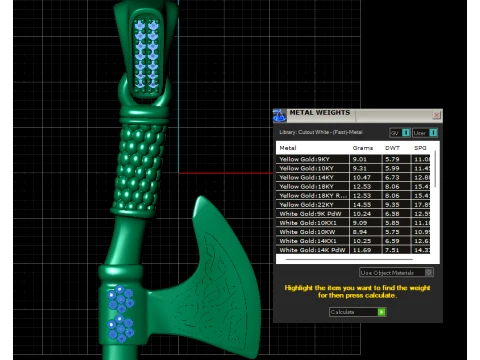Click the grams value in the White Gold:14KX1 row
Screen dimensions: 480x360
click(x=361, y=241)
